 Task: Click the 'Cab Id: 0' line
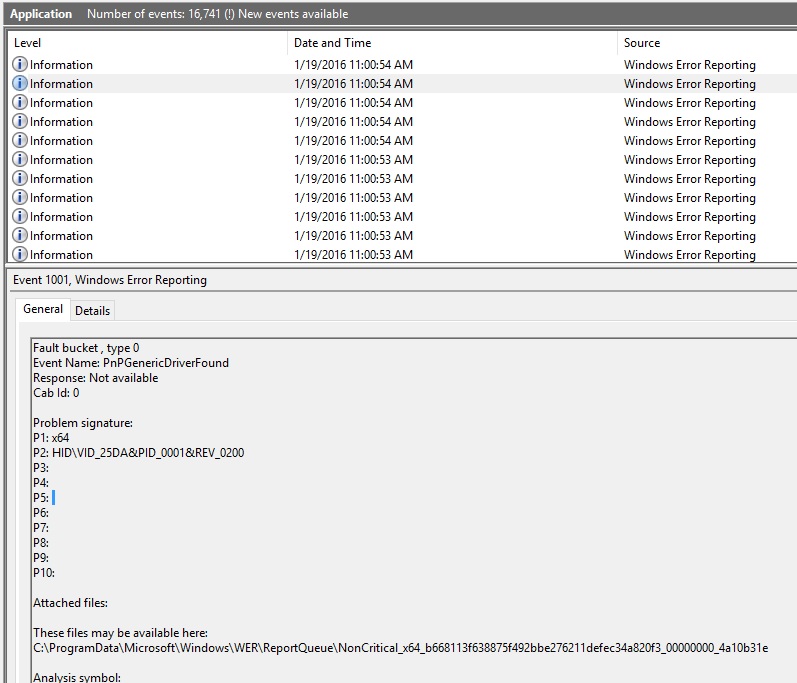[x=56, y=393]
